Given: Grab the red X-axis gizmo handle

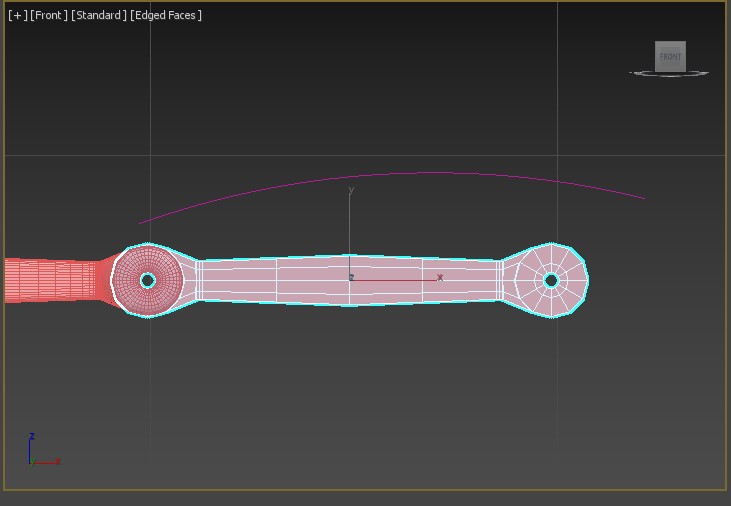Looking at the screenshot, I should click(x=438, y=278).
